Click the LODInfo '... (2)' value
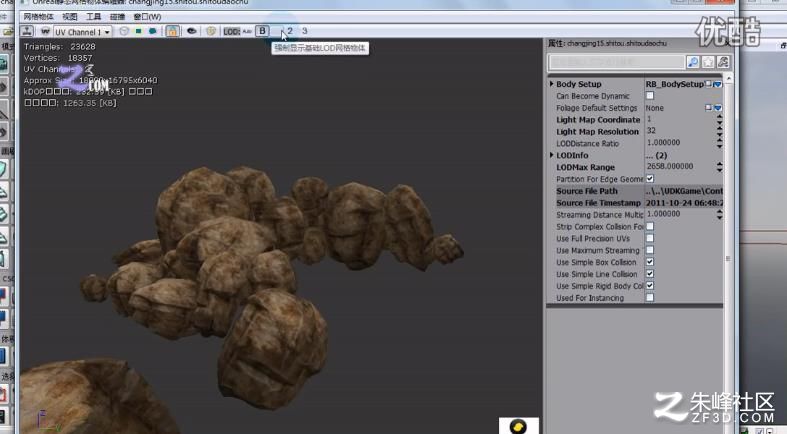Screen dimensions: 787x434 click(657, 156)
